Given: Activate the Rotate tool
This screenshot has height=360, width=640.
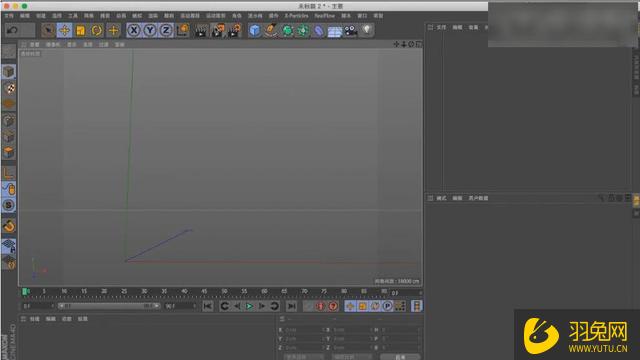Looking at the screenshot, I should click(97, 30).
